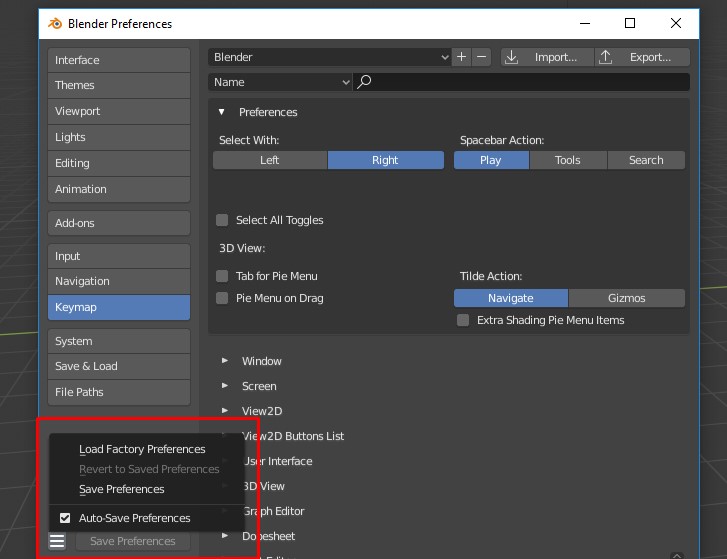Open the Save & Load tab
Viewport: 727px width, 559px height.
click(119, 366)
